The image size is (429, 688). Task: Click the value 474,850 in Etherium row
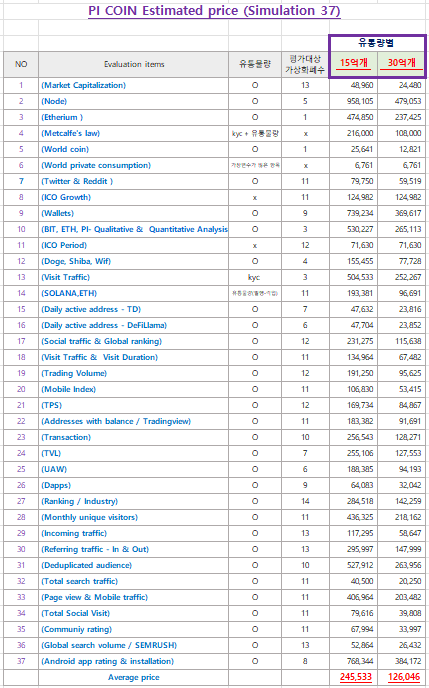coord(360,118)
